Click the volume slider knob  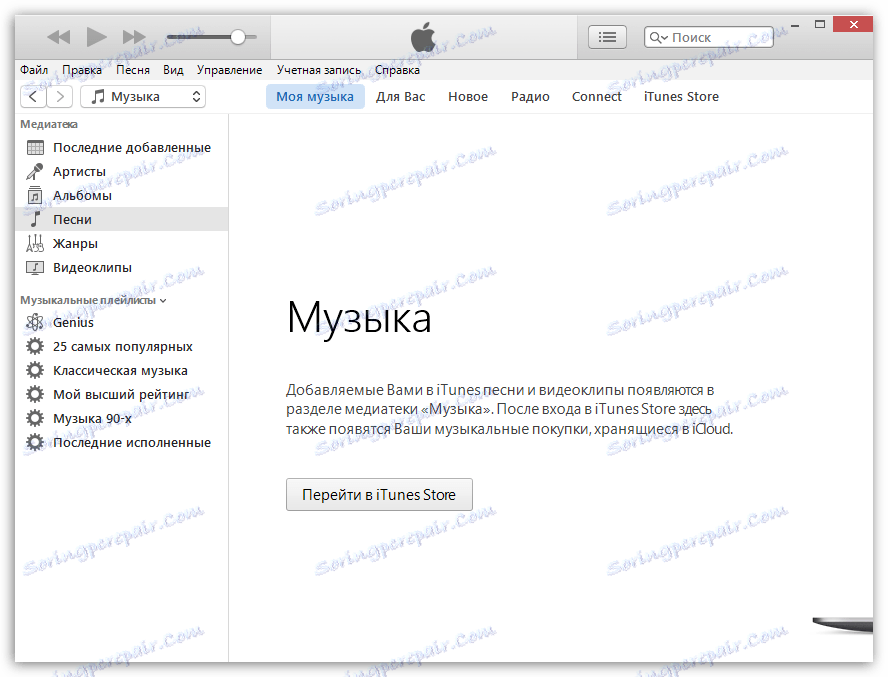[238, 37]
